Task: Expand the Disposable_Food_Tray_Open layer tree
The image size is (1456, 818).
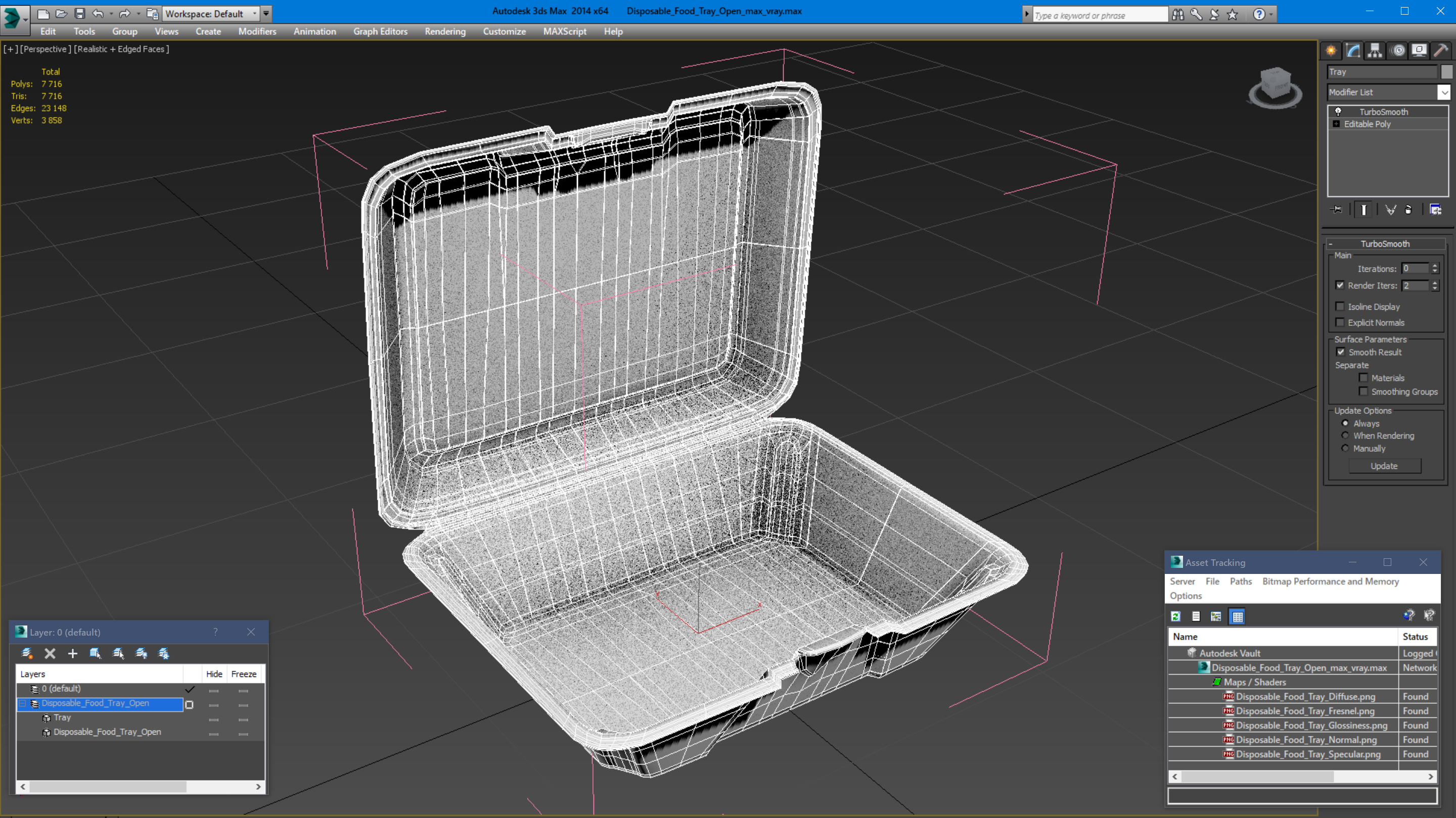Action: click(x=22, y=703)
